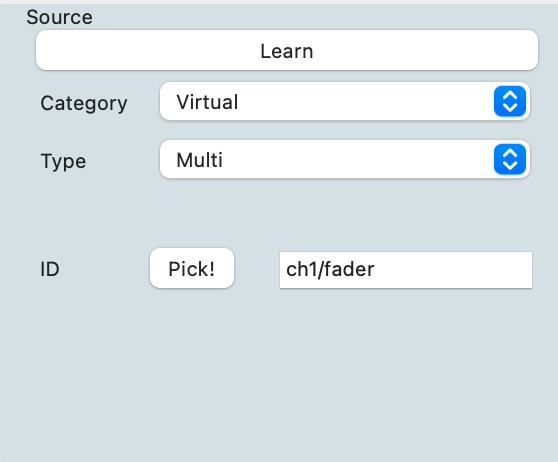Open the Type dropdown showing Multi

coord(345,159)
